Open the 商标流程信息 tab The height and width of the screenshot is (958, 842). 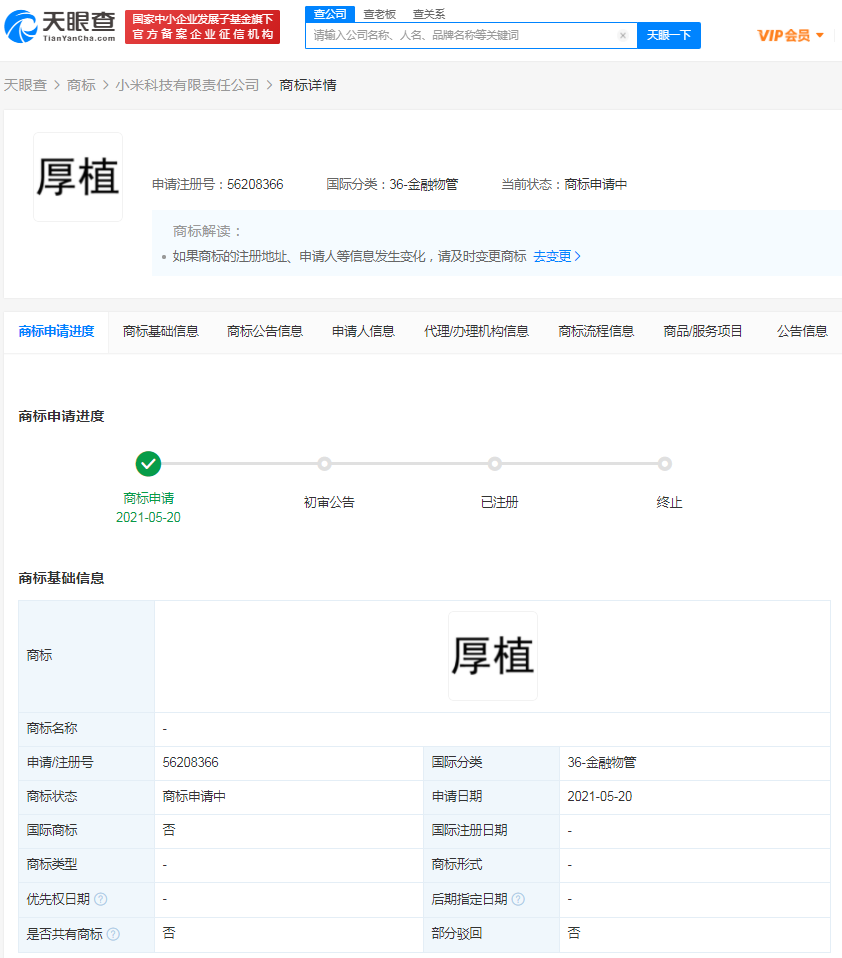pos(595,331)
